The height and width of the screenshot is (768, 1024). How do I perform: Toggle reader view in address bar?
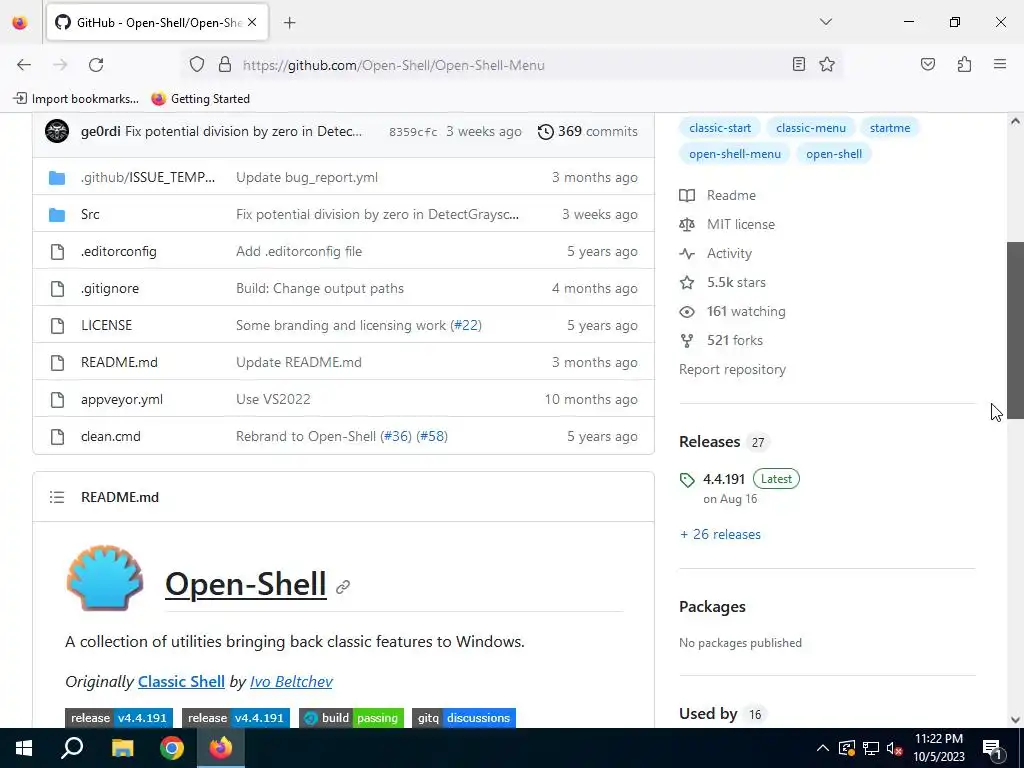[799, 64]
